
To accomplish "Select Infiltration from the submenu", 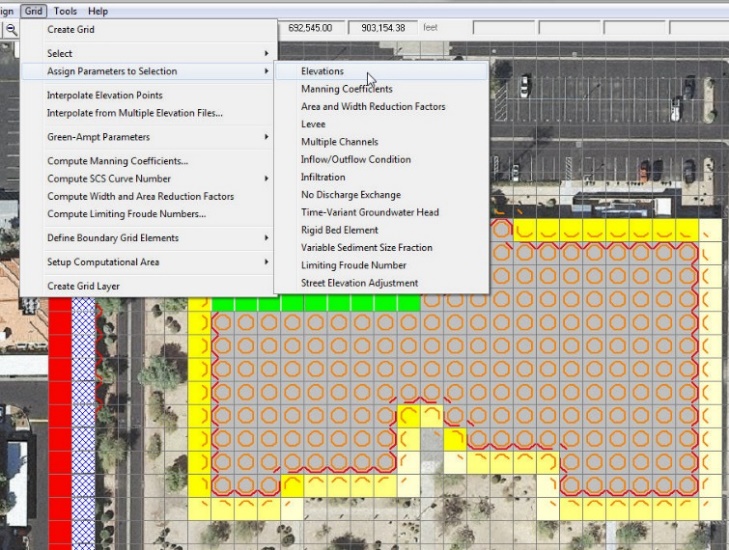I will [x=323, y=177].
